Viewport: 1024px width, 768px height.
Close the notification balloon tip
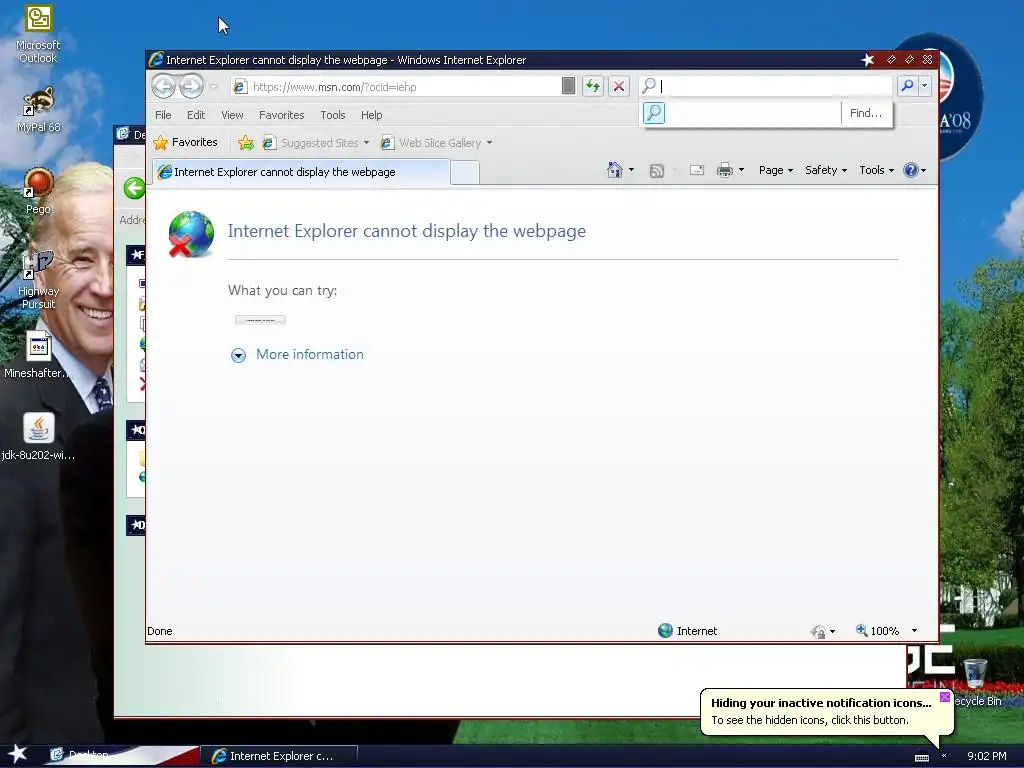click(x=944, y=697)
